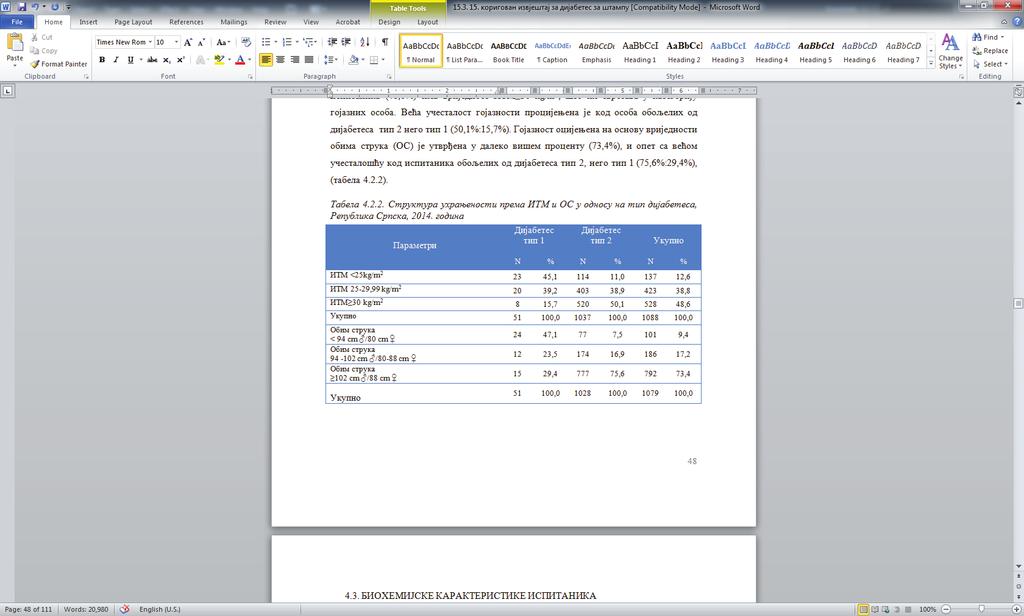This screenshot has height=616, width=1024.
Task: Switch to the Review tab
Action: coord(275,22)
